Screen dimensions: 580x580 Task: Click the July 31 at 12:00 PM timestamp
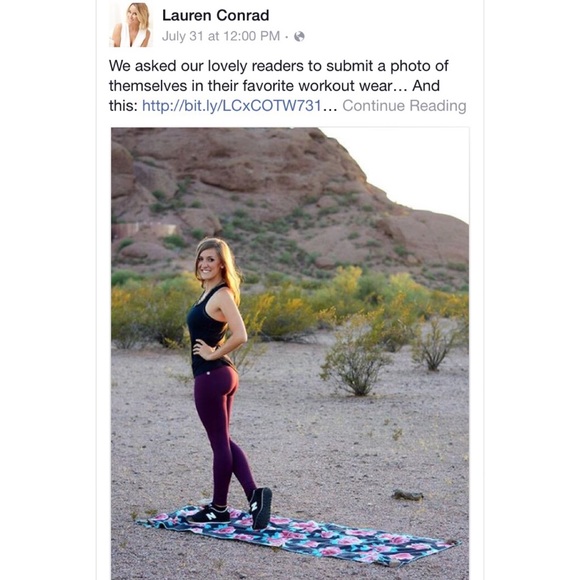pos(221,36)
